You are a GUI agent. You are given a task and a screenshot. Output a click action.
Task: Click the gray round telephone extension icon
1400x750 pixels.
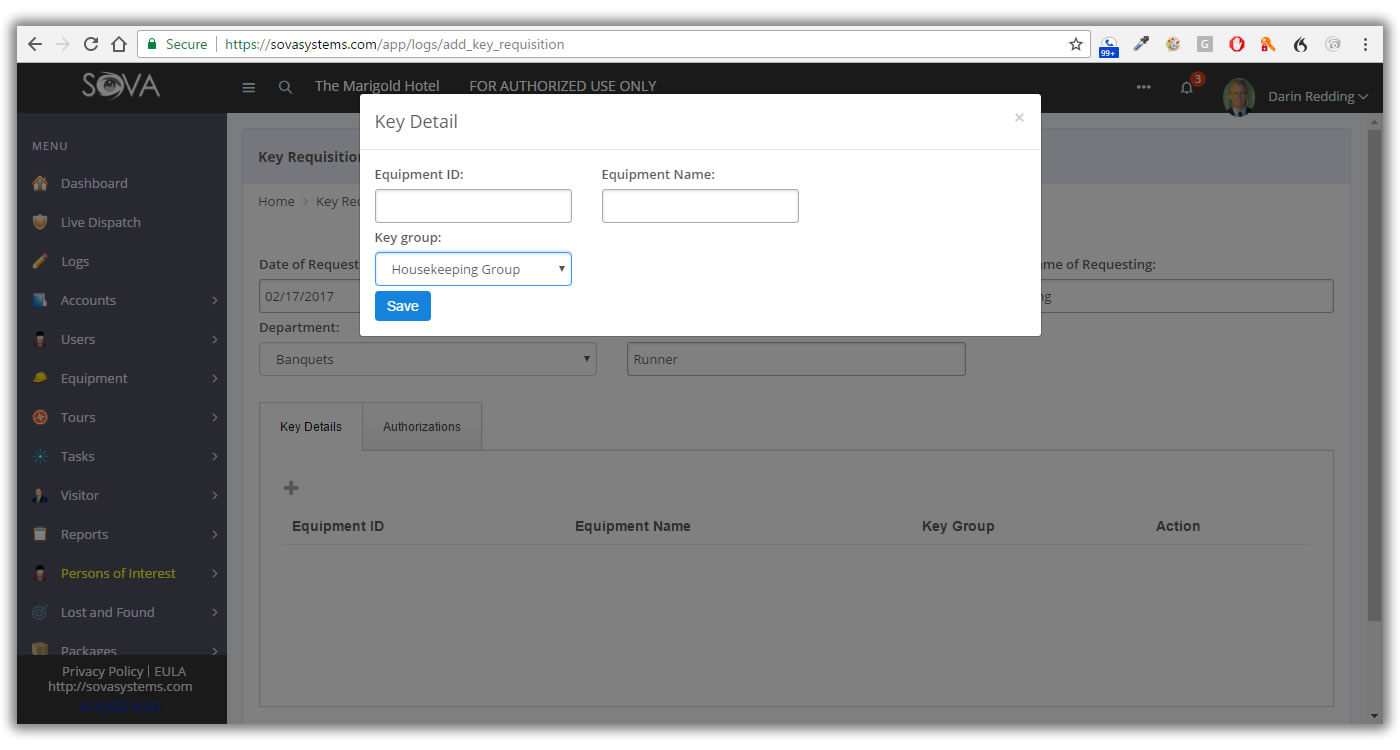tap(1333, 44)
